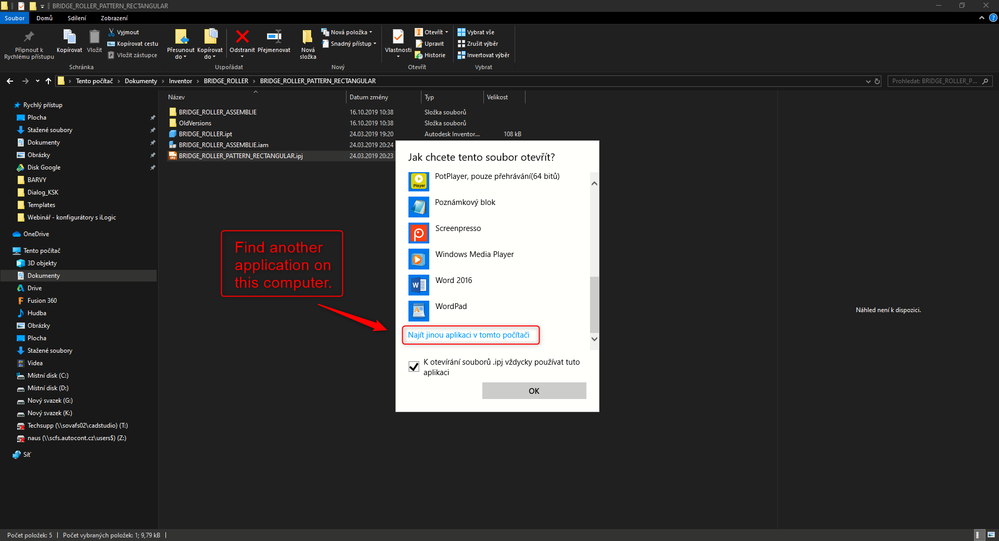Select the BRIDGE_ROLLER_ASSEMBLIE folder
The height and width of the screenshot is (541, 999).
[217, 112]
